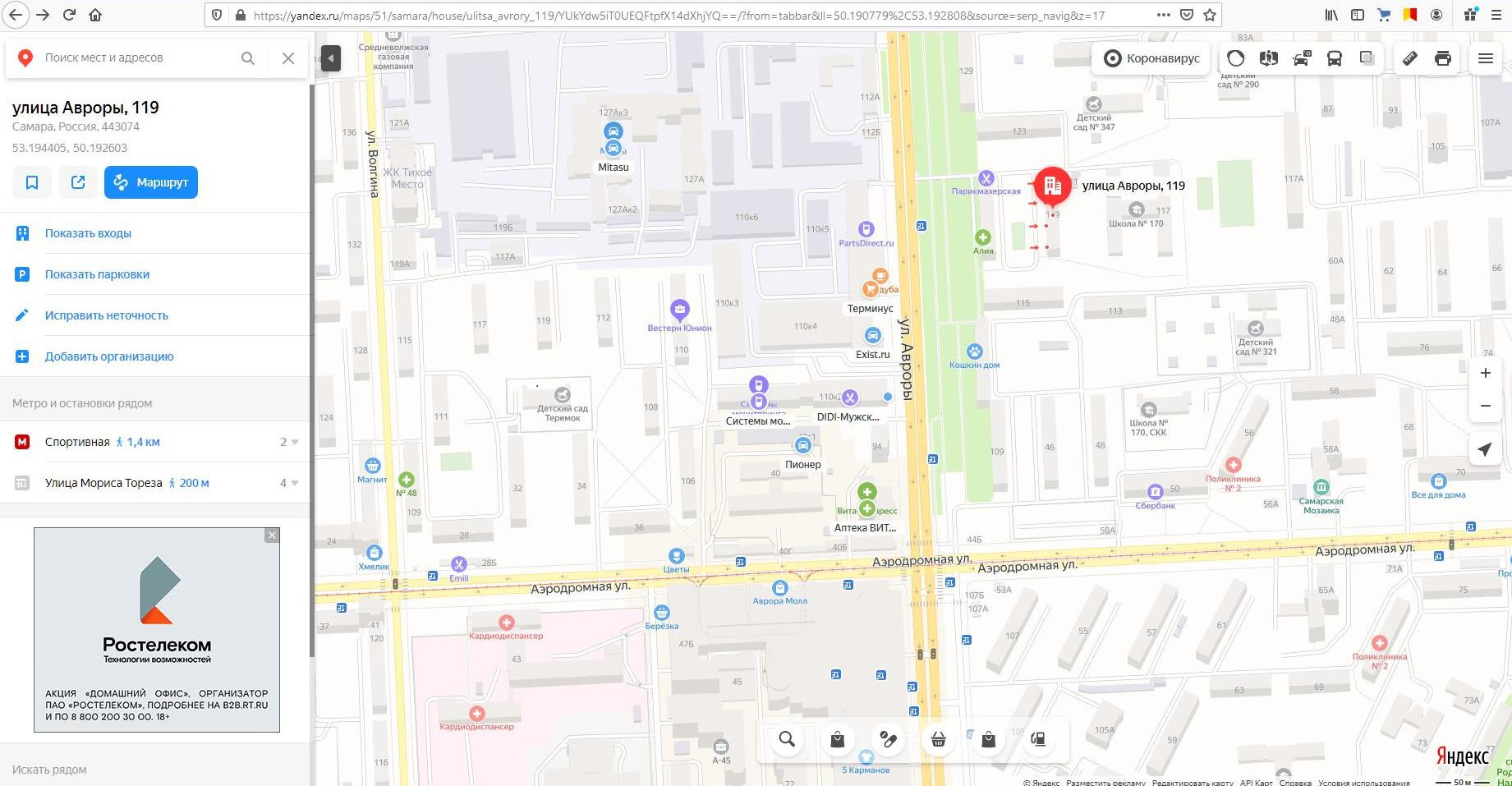Click the Самарская Мозаика marker

1321,487
